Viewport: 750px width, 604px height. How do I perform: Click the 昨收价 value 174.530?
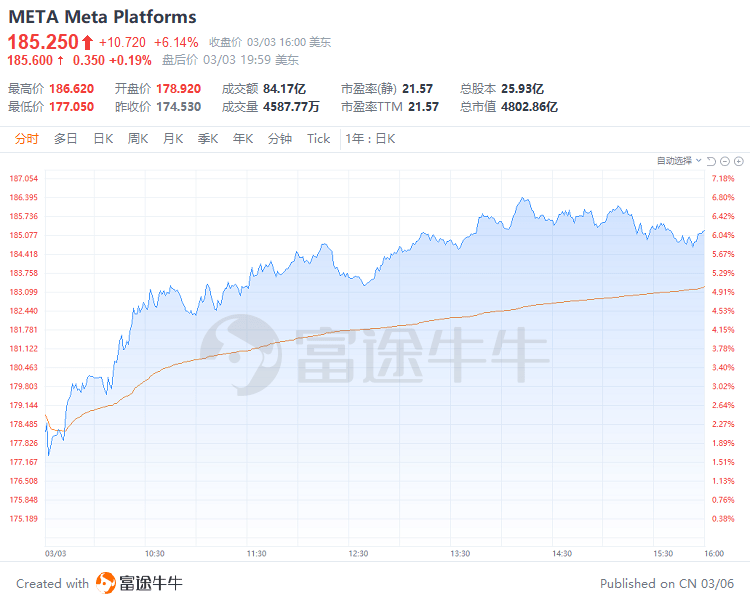point(178,107)
